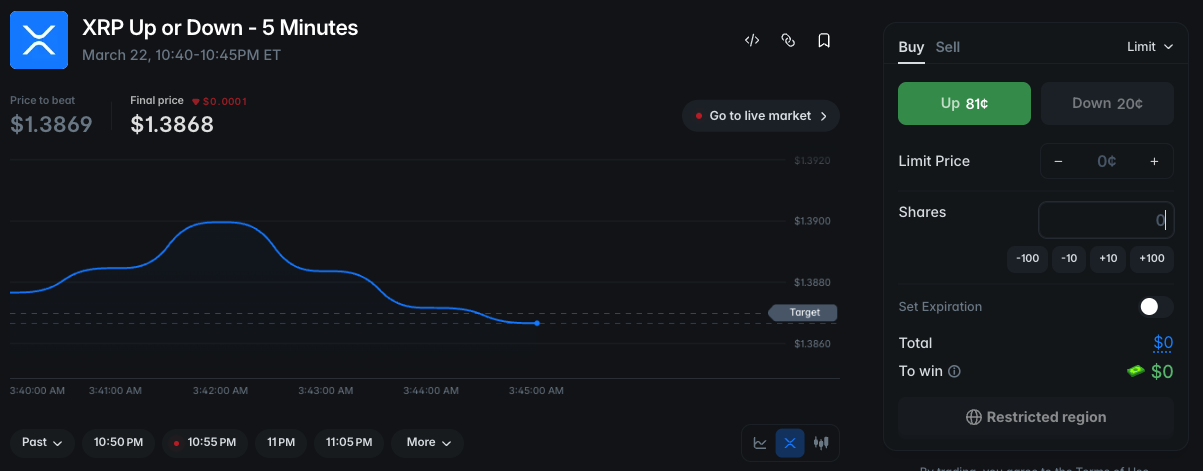Switch to line chart view icon
The image size is (1203, 471).
coord(760,442)
